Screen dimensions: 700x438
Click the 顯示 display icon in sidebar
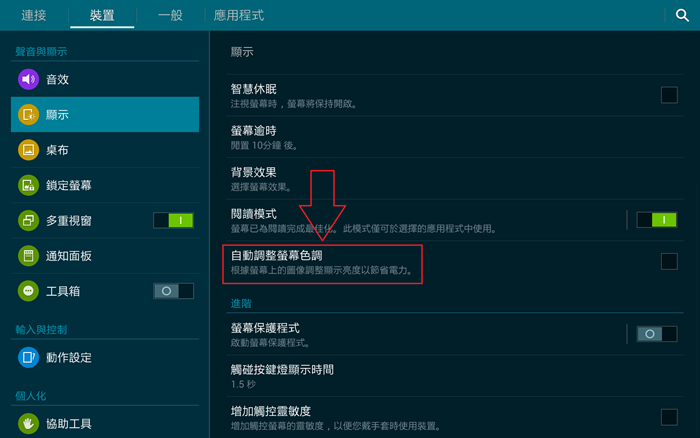coord(28,115)
